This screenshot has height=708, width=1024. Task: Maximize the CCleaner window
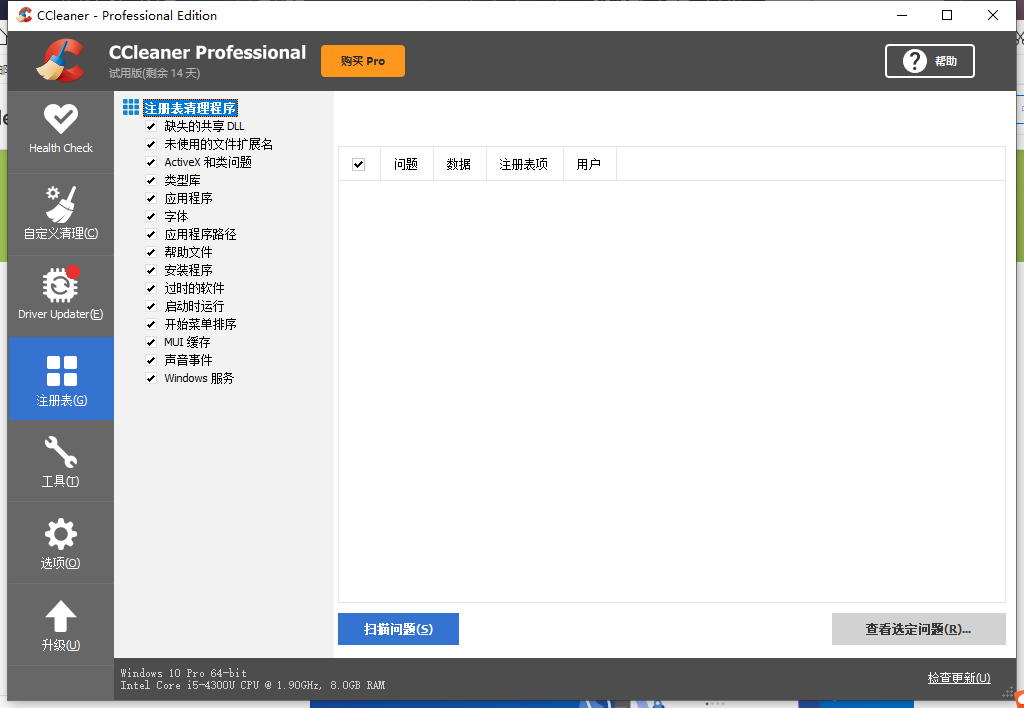[x=947, y=15]
